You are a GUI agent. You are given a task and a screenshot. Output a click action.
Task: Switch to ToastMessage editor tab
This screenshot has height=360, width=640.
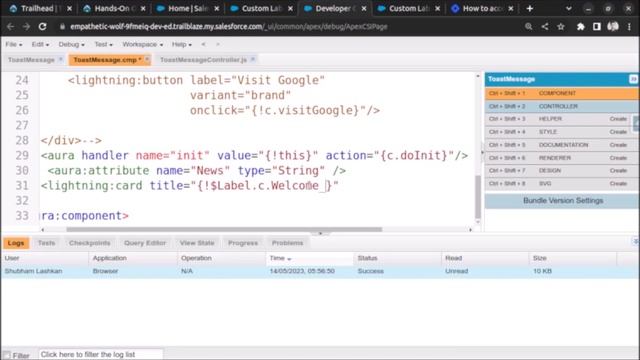[x=31, y=60]
